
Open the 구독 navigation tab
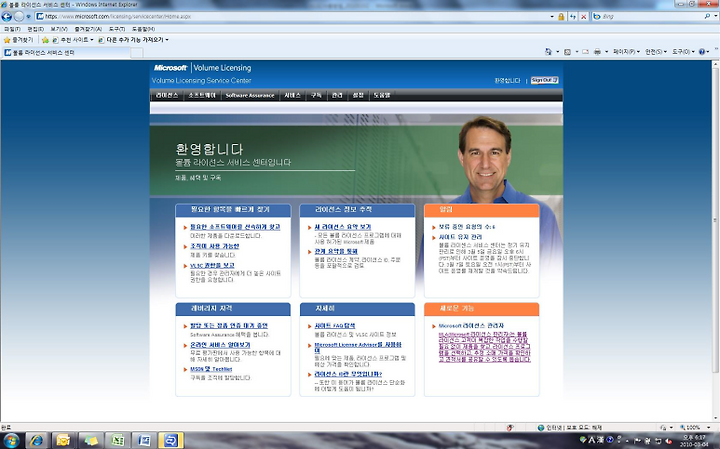[316, 95]
